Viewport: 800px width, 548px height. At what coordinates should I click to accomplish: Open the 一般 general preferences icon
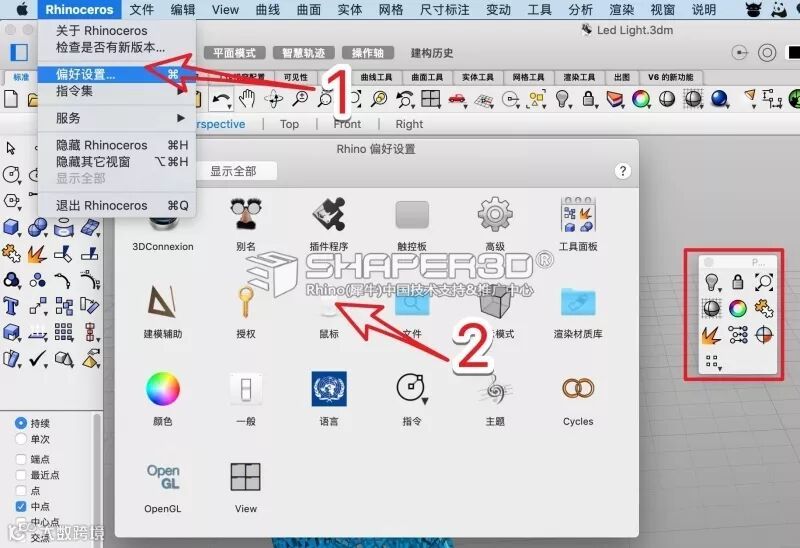[x=245, y=389]
